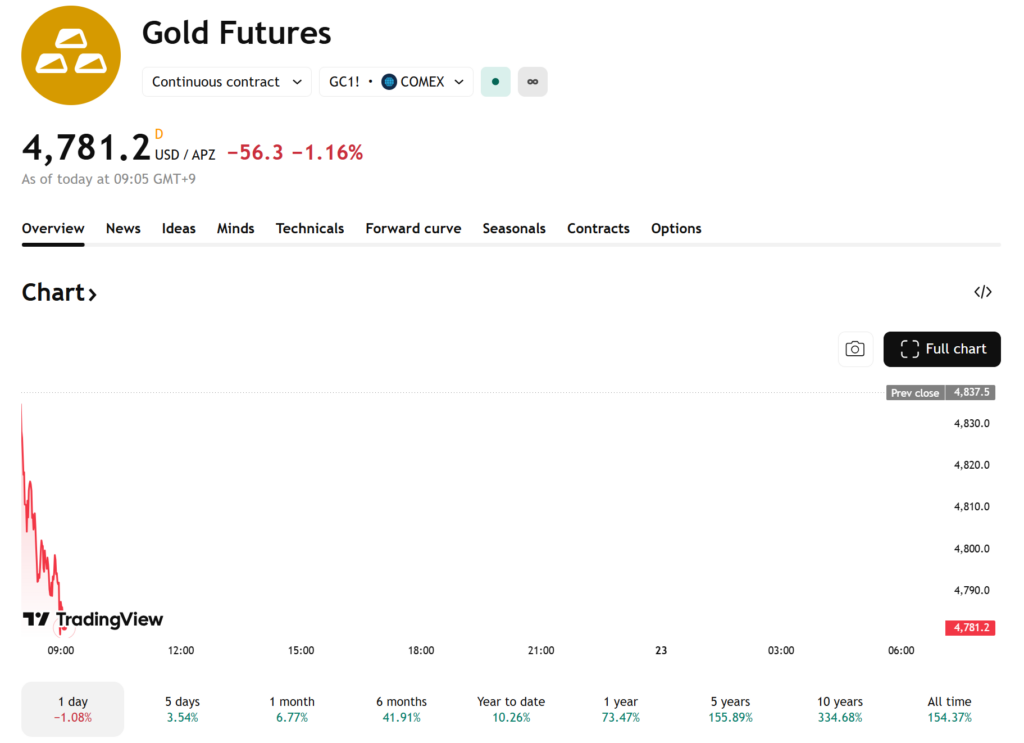Switch chart range to 5 days
The height and width of the screenshot is (743, 1024).
[182, 709]
